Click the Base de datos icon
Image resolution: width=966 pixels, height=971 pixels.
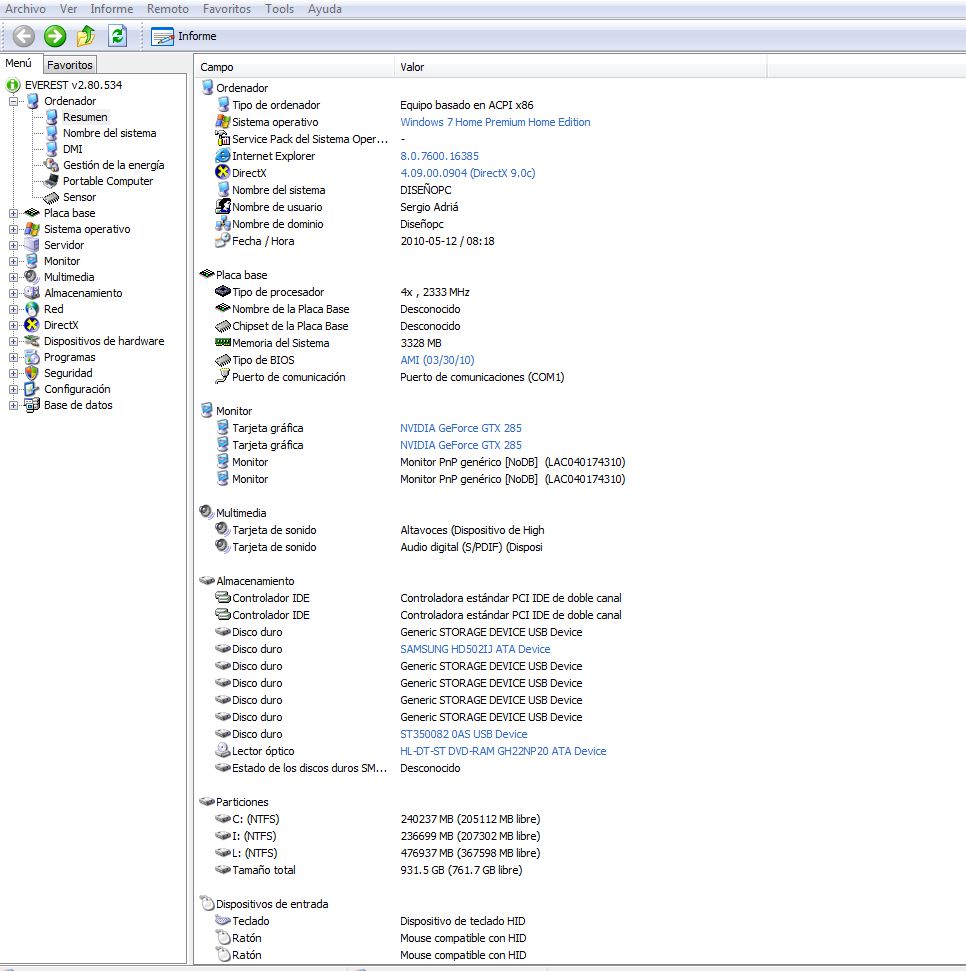(x=32, y=406)
